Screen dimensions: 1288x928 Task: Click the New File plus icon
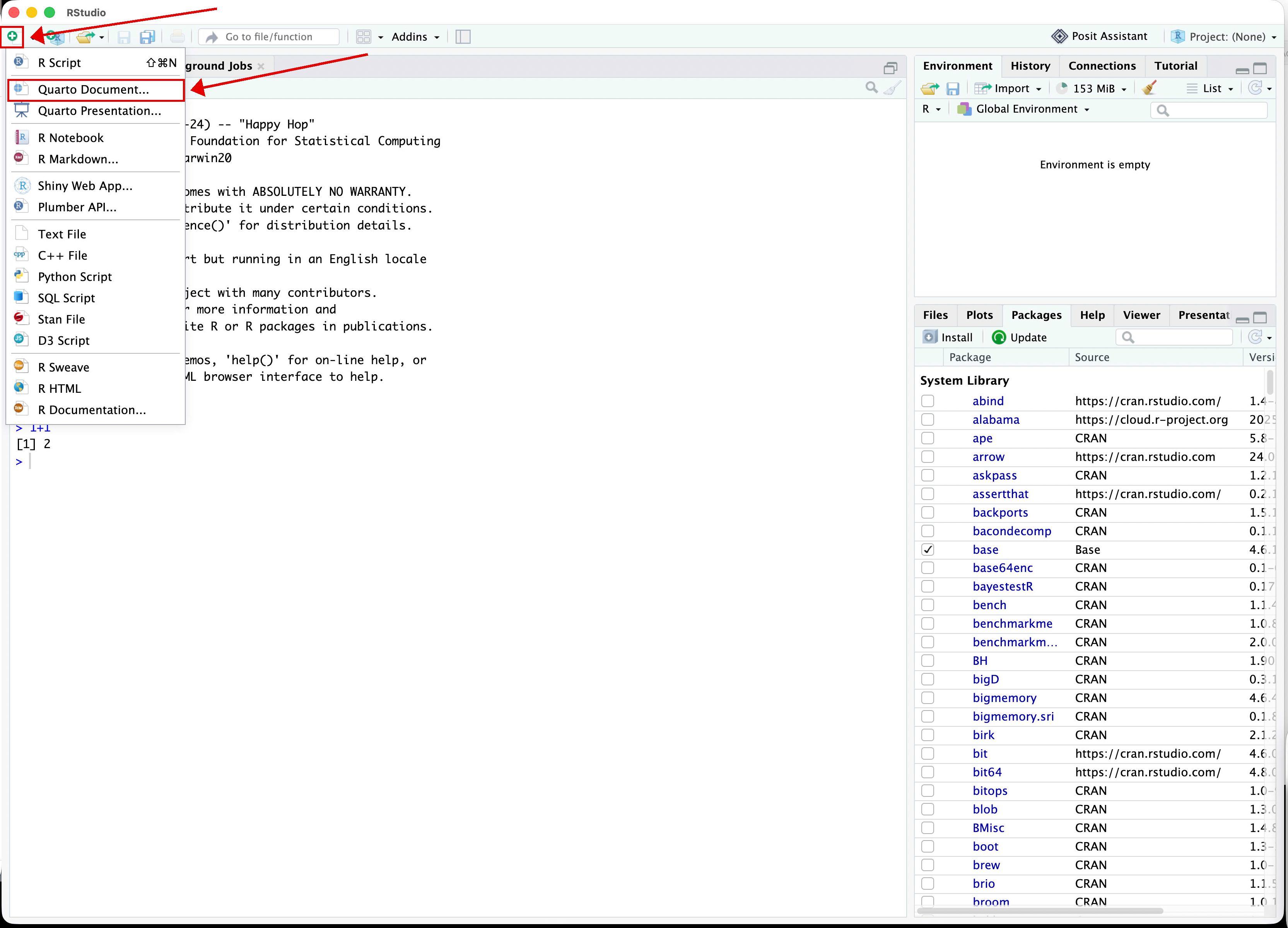pos(12,36)
